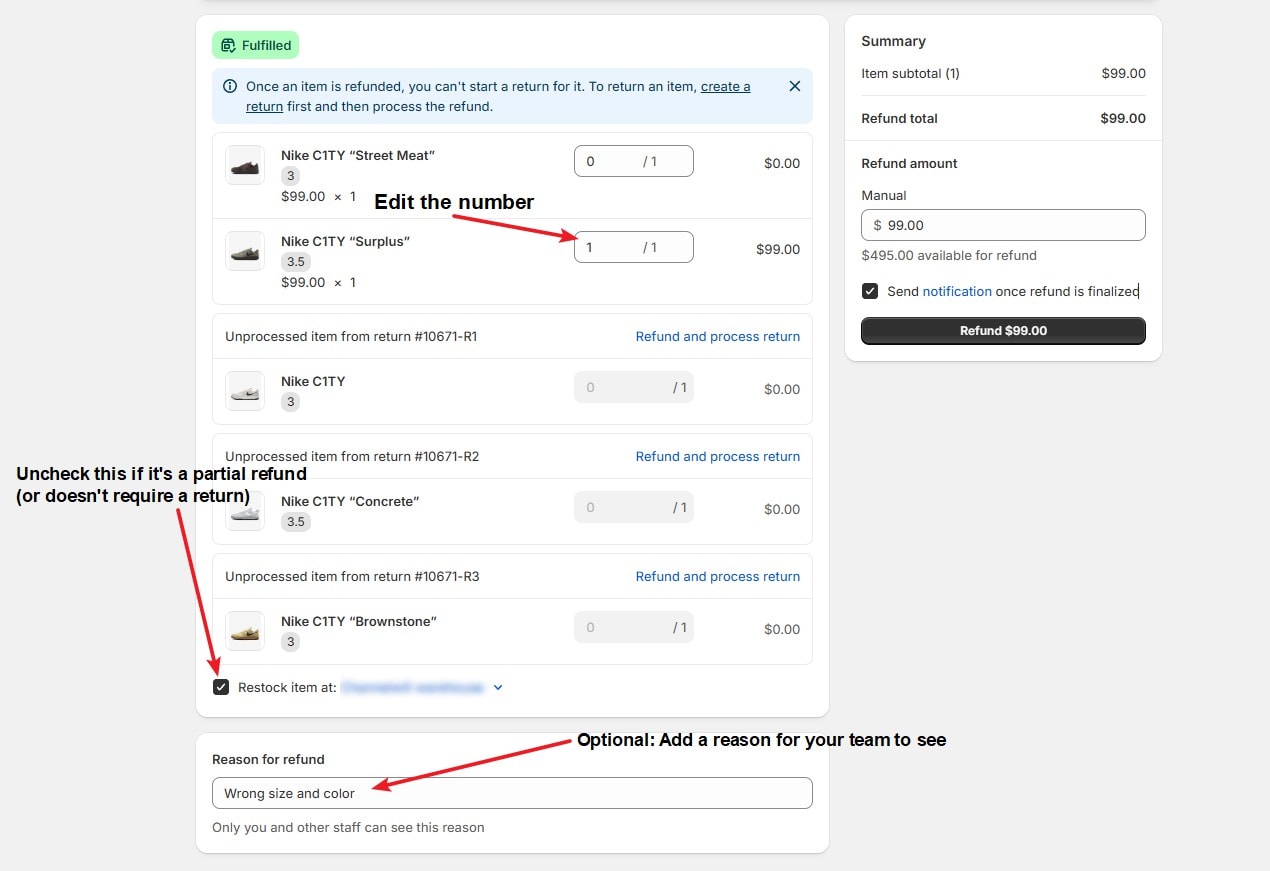
Task: Click the Surplus line total $99.00
Action: coord(778,249)
